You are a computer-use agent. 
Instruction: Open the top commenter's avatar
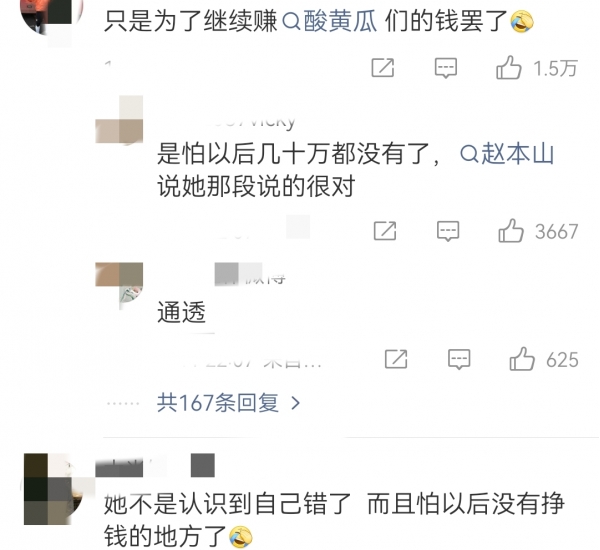pyautogui.click(x=52, y=17)
